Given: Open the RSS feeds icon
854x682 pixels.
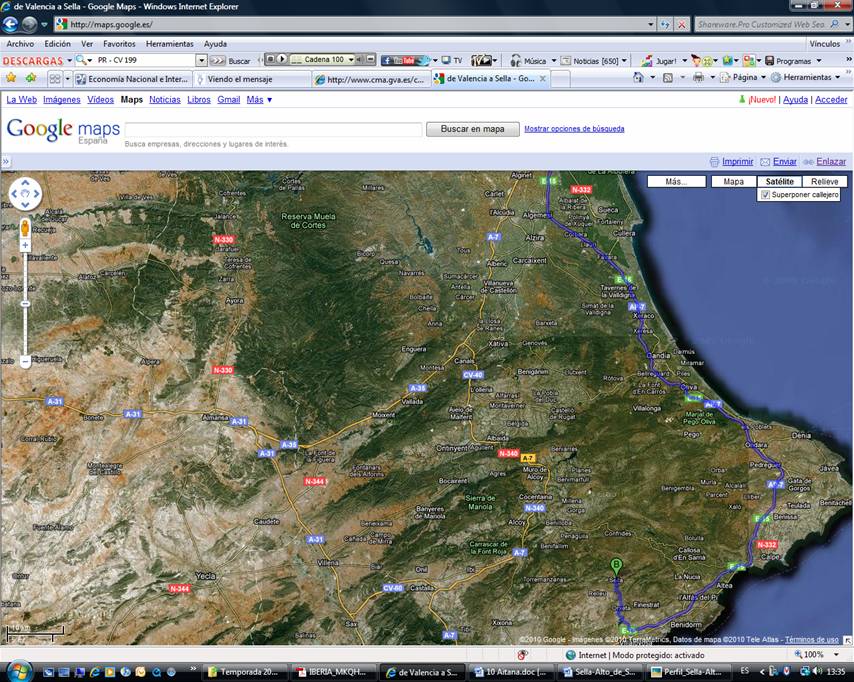Looking at the screenshot, I should click(x=668, y=78).
